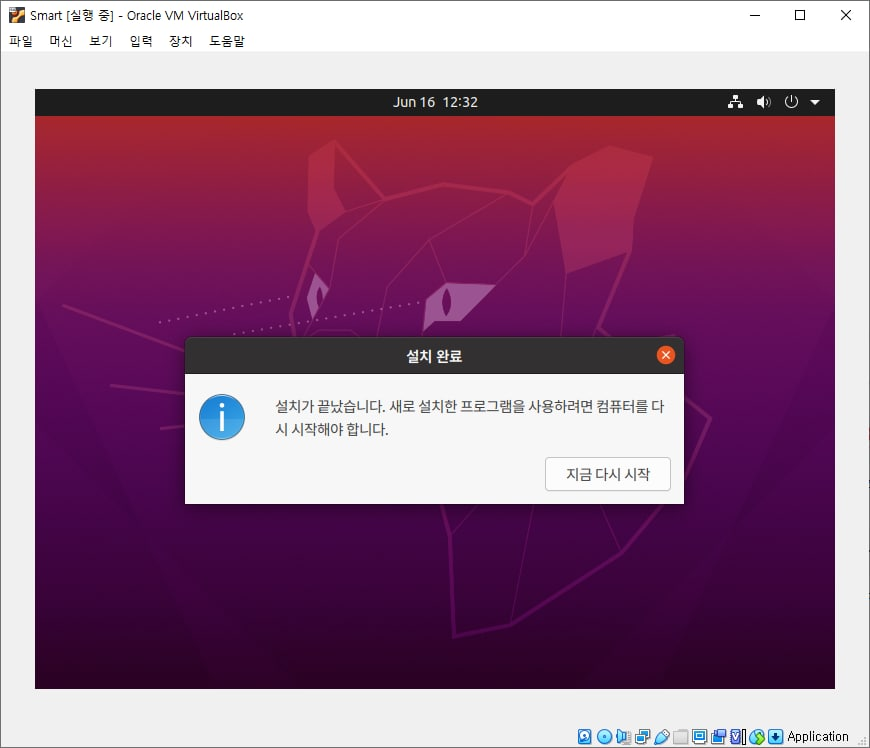Open the Jun 16 12:32 clock calendar
This screenshot has width=870, height=748.
coord(435,102)
